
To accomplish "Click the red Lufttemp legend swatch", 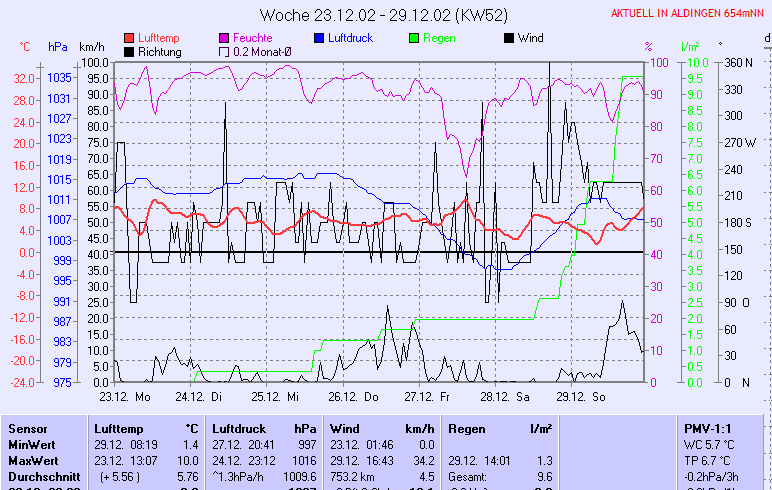I will tap(130, 38).
